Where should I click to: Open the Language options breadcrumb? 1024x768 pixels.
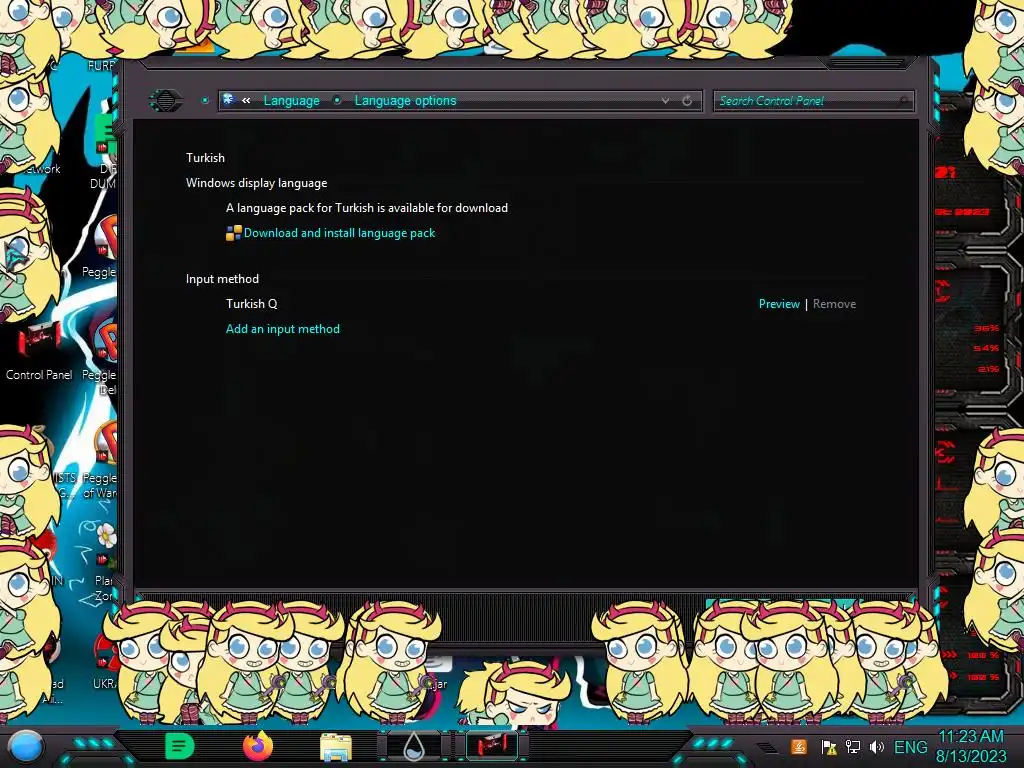405,101
